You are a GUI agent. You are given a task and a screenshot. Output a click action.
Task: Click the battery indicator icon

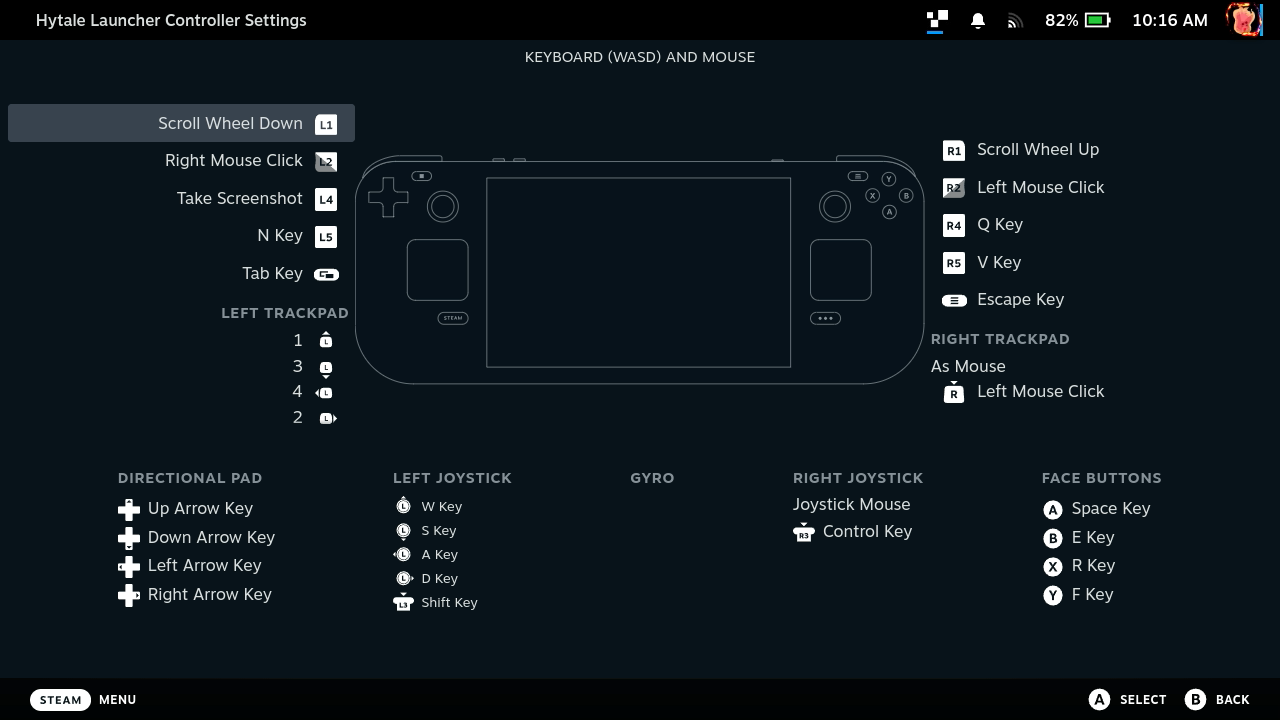(x=1098, y=20)
